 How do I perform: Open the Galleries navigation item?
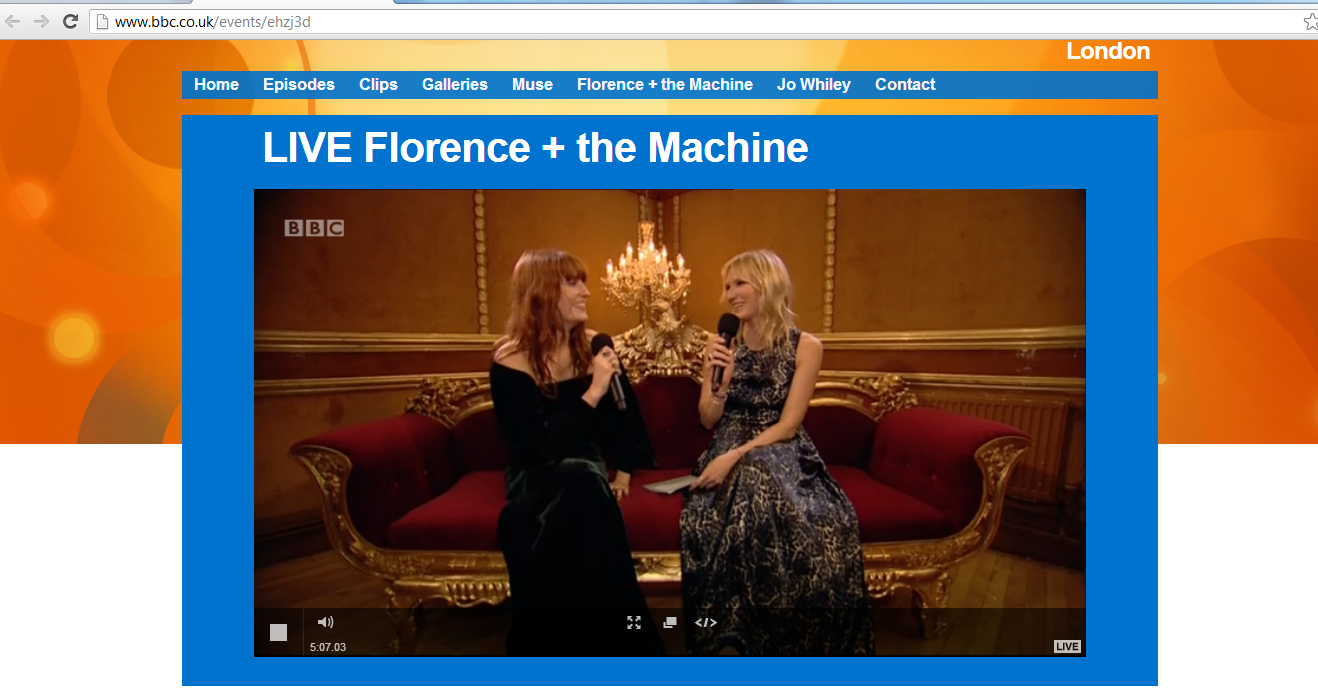tap(455, 85)
